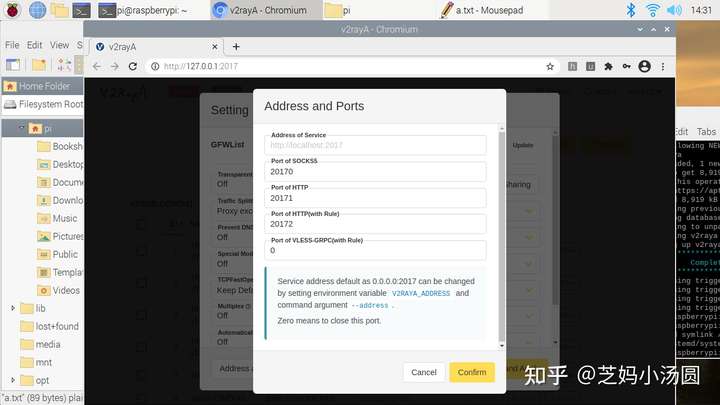Launch the terminal from the taskbar
Screen dimensions: 720x405
point(81,10)
